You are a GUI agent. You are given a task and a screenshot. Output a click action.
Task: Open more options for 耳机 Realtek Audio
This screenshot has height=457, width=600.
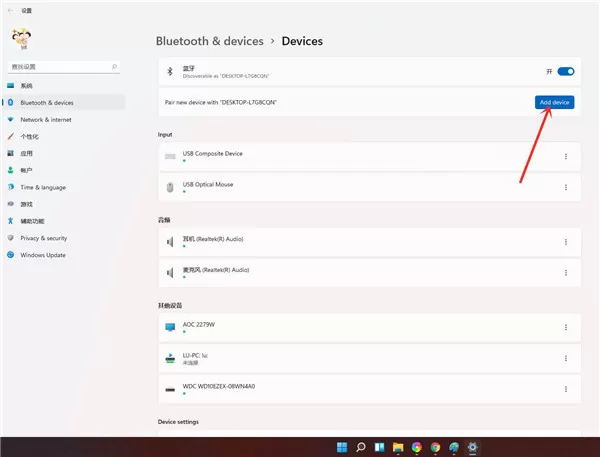(566, 242)
